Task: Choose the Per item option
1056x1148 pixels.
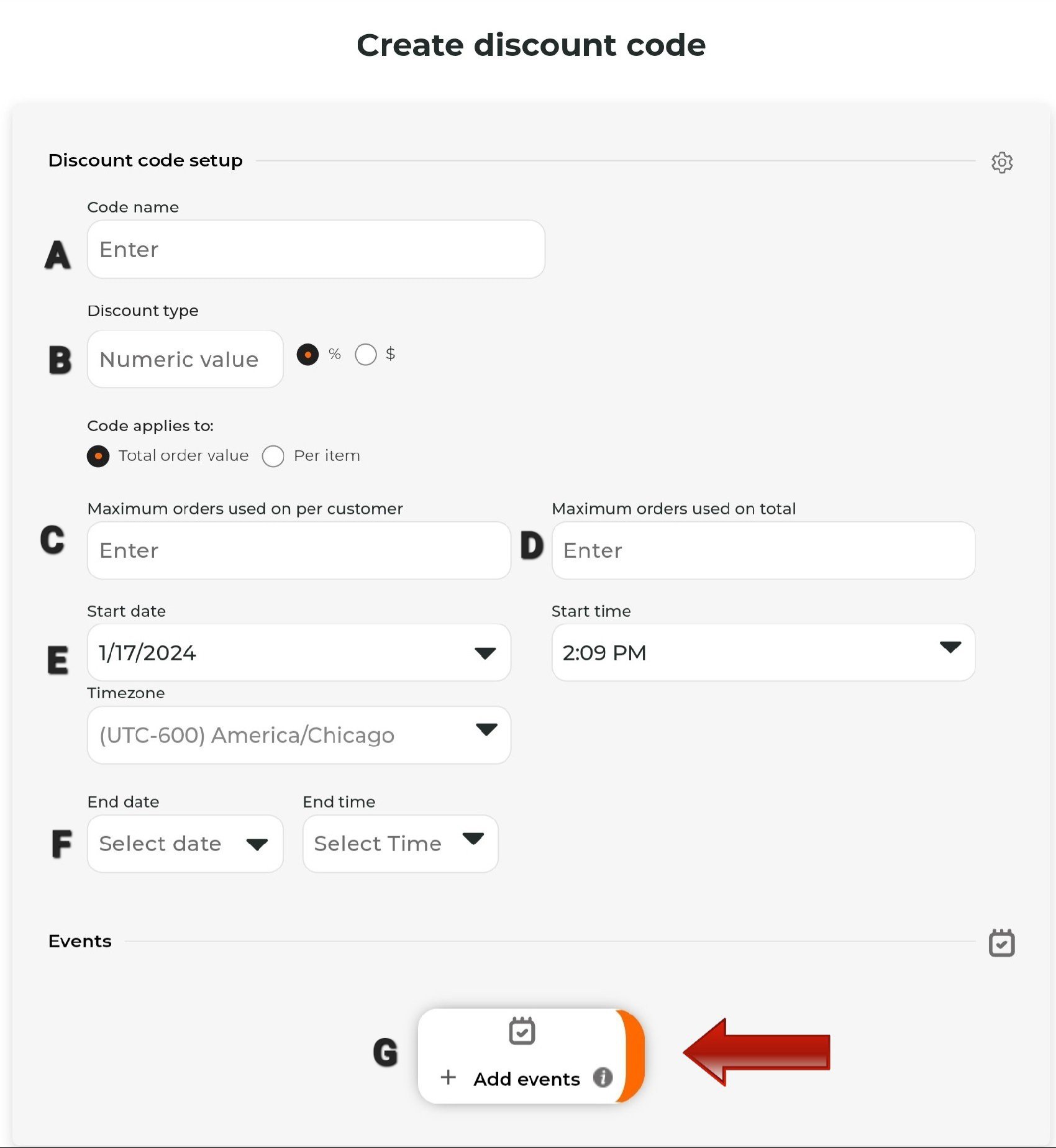Action: coord(273,455)
